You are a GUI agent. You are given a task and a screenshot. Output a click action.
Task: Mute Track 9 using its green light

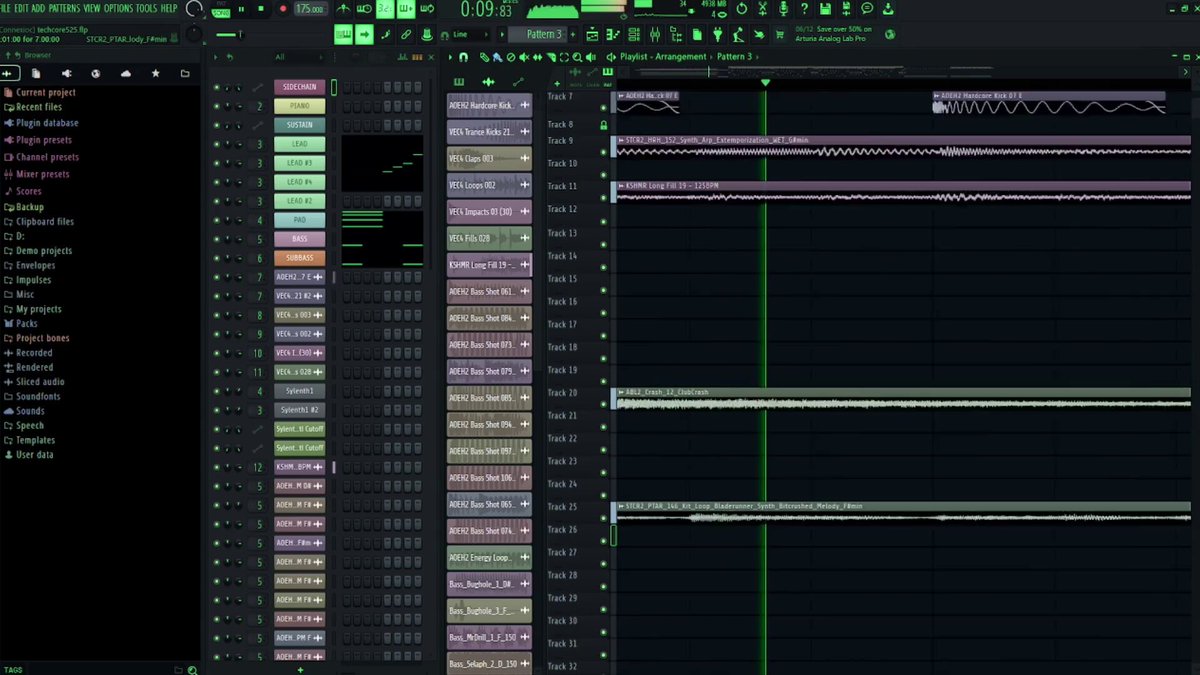[x=603, y=152]
